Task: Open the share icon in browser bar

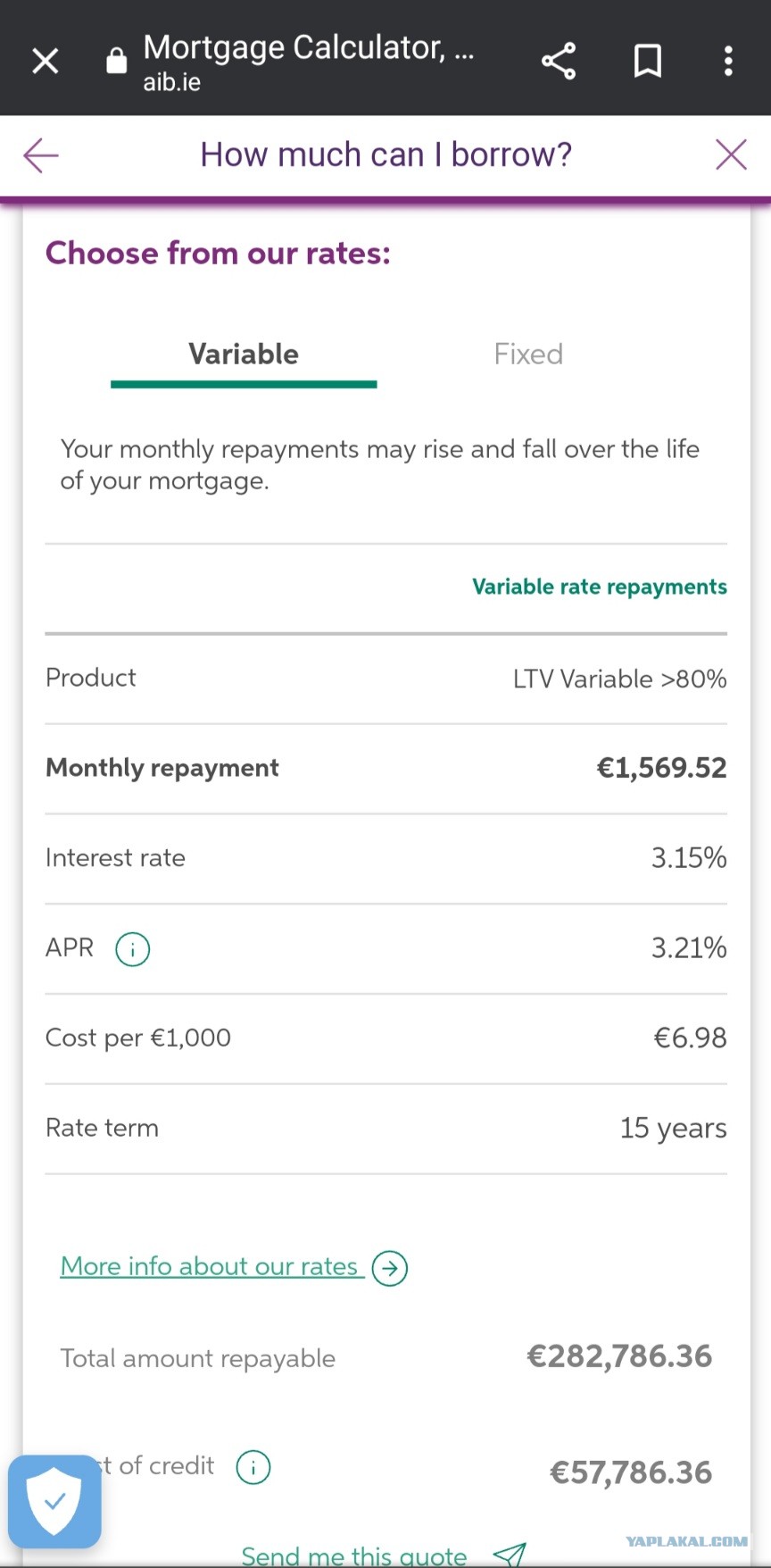Action: [x=559, y=61]
